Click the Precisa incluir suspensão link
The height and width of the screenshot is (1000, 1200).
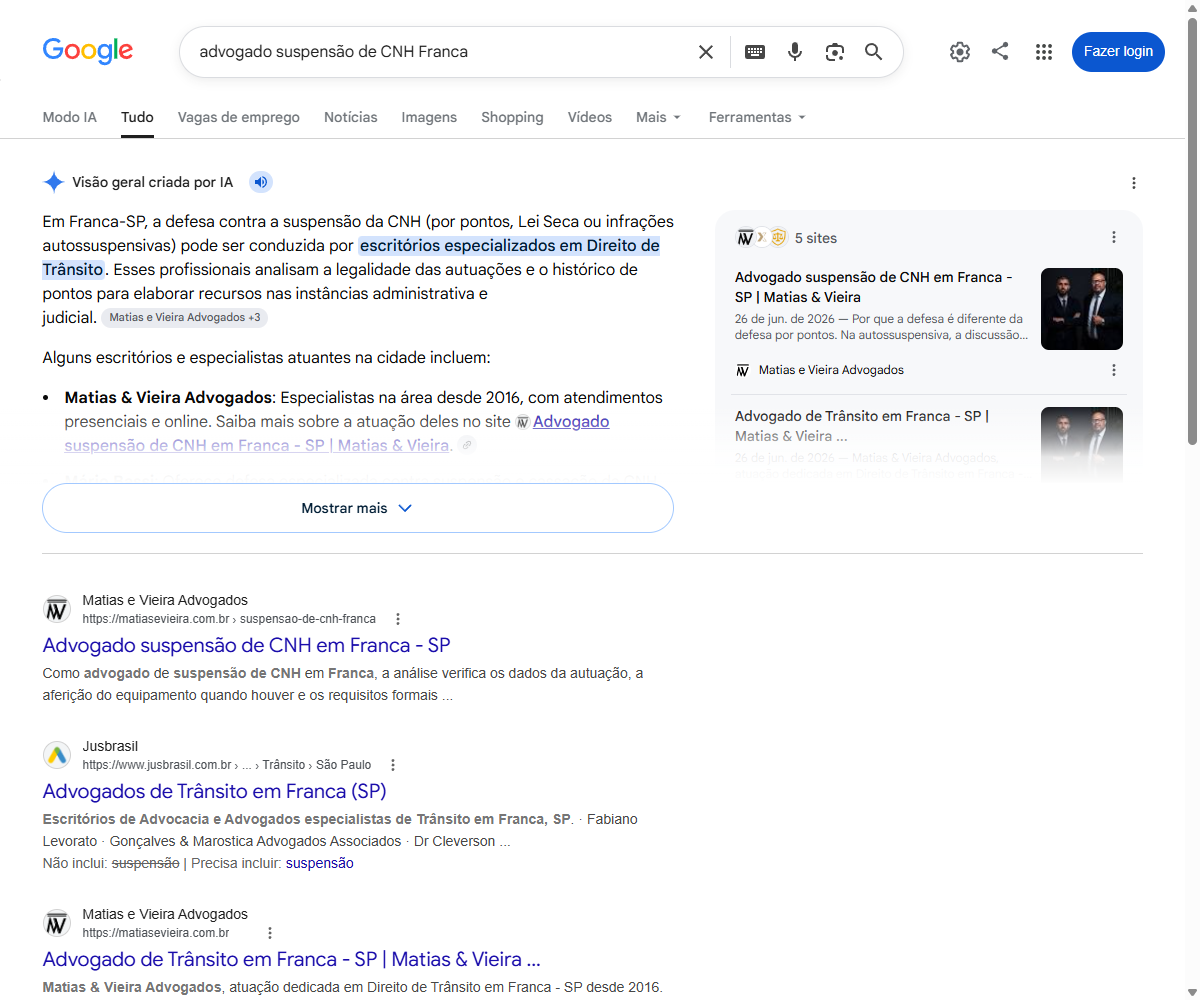point(320,863)
